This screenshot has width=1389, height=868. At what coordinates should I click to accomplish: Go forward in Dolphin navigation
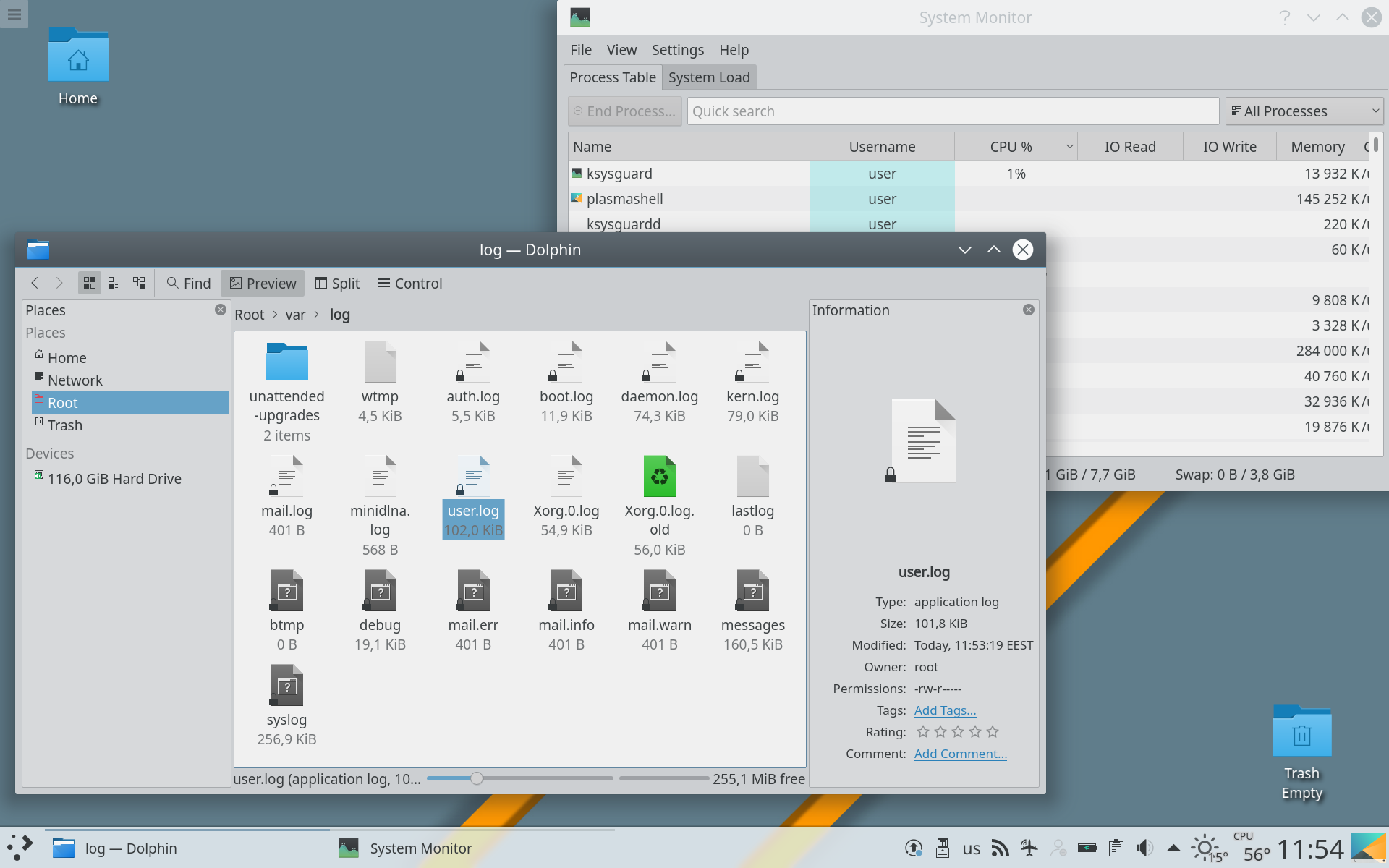click(x=59, y=283)
